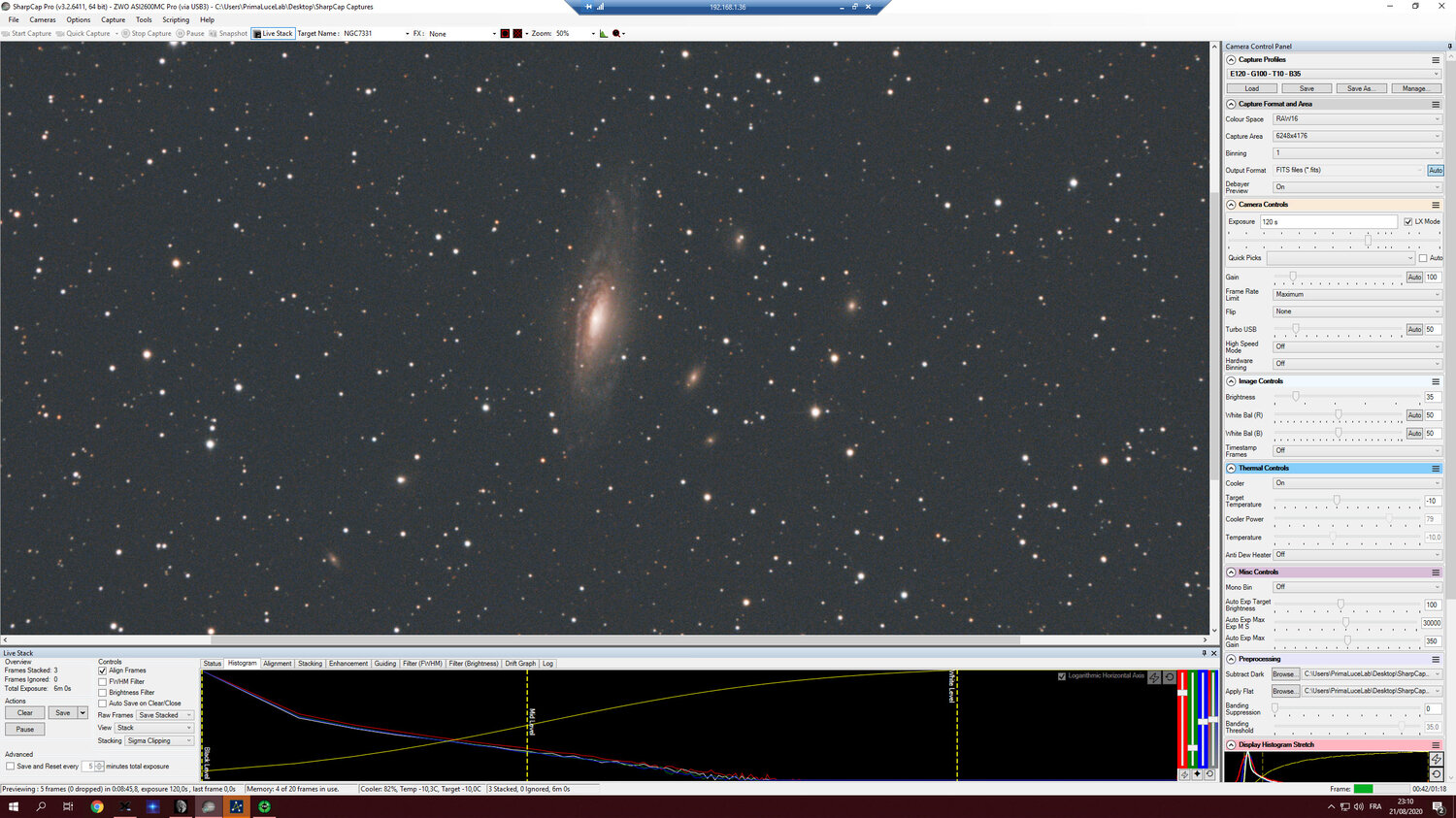Click the Live Stack Pause button
The width and height of the screenshot is (1456, 818).
click(25, 730)
